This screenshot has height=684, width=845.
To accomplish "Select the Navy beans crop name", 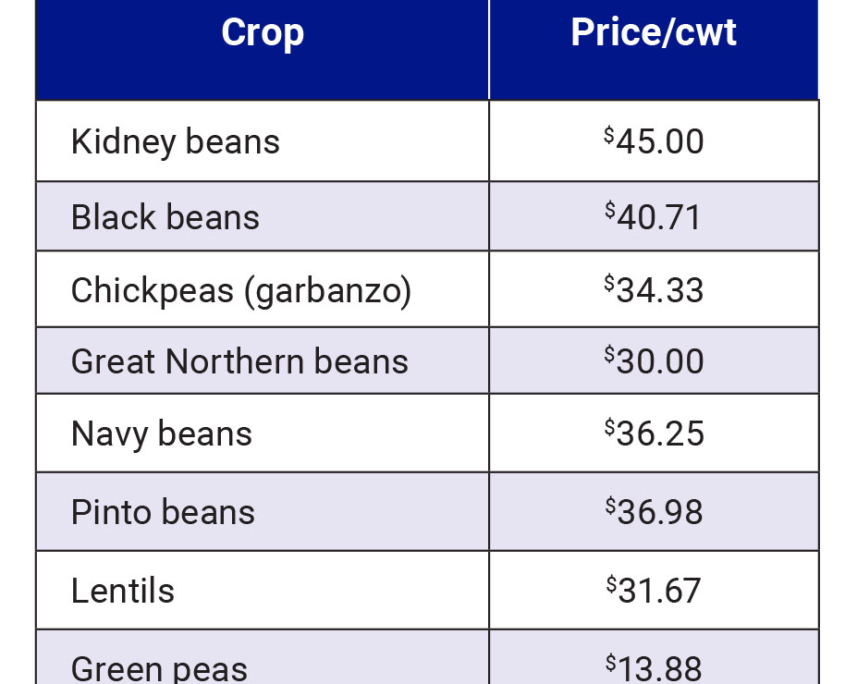I will click(161, 434).
